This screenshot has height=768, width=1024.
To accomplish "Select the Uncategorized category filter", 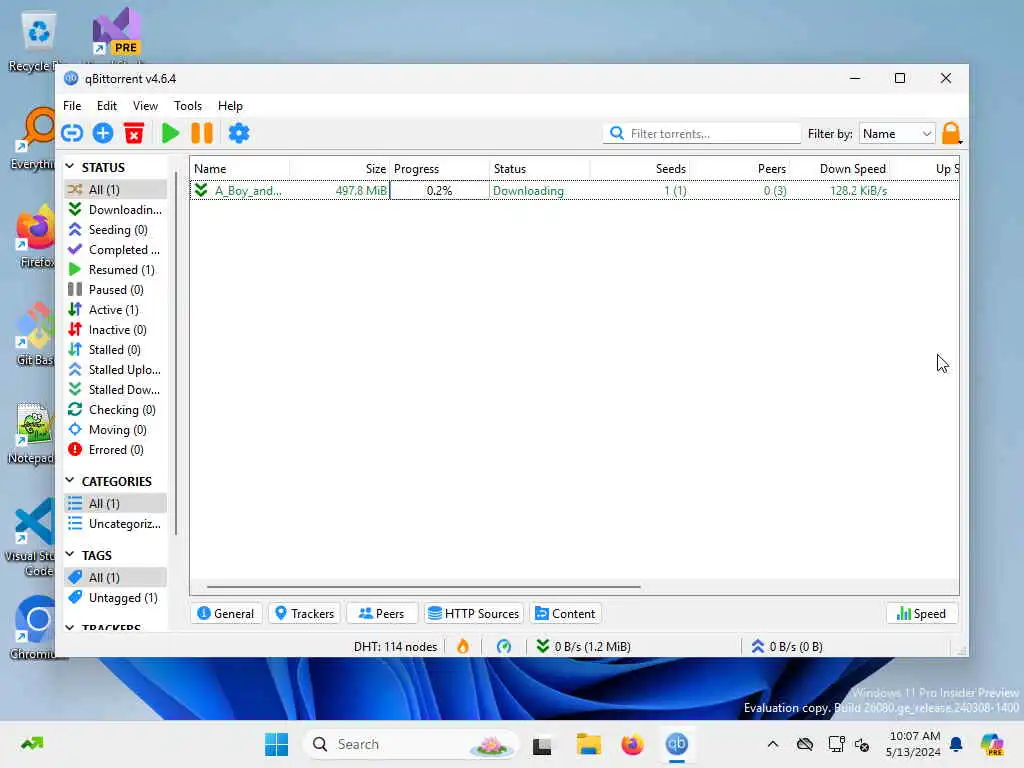I will pyautogui.click(x=115, y=524).
